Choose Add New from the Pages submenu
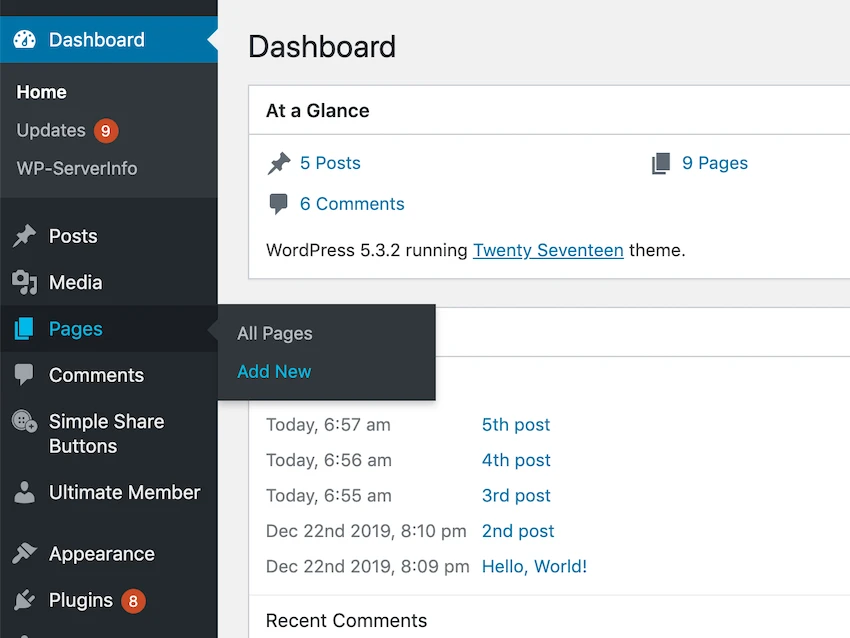This screenshot has width=850, height=638. click(274, 371)
